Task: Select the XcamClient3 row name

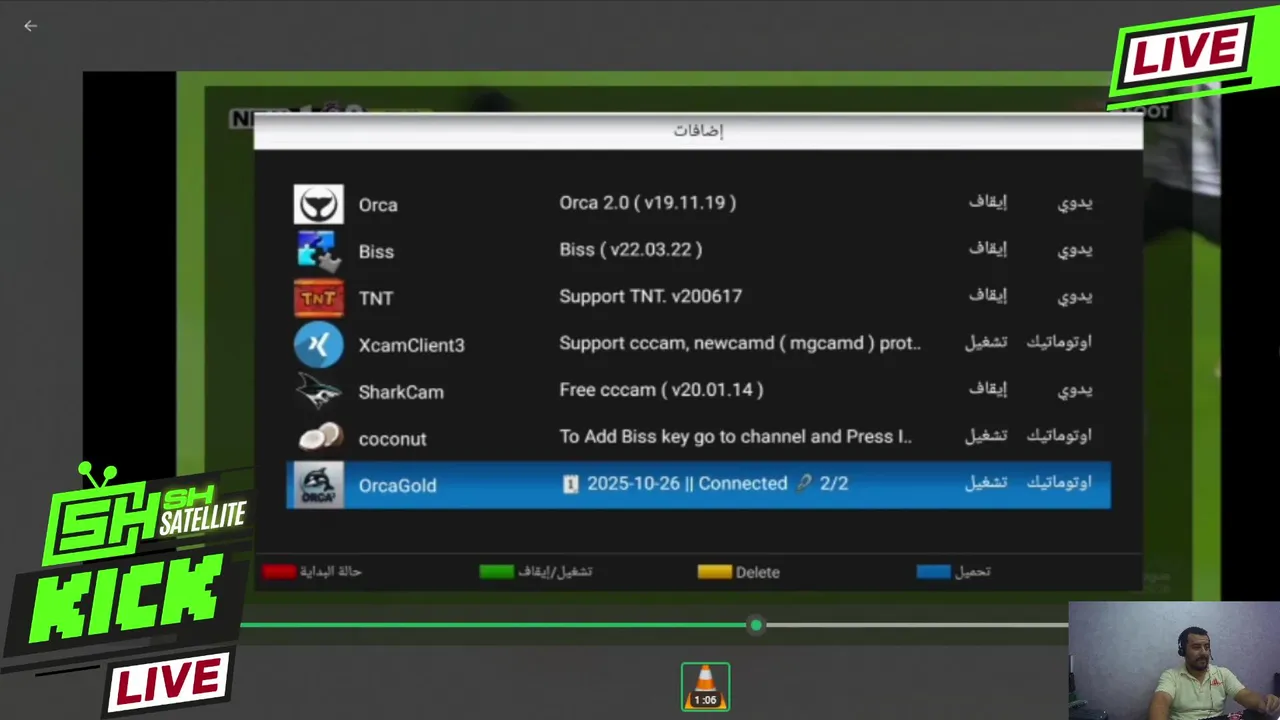Action: (411, 345)
